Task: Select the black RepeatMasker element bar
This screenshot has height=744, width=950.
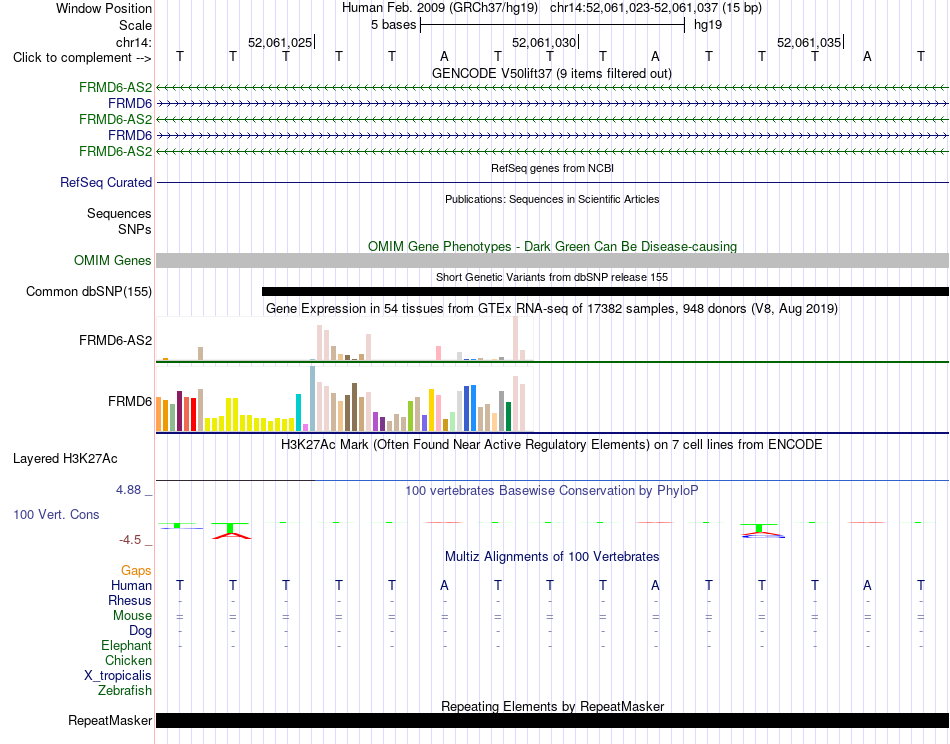Action: pos(552,720)
